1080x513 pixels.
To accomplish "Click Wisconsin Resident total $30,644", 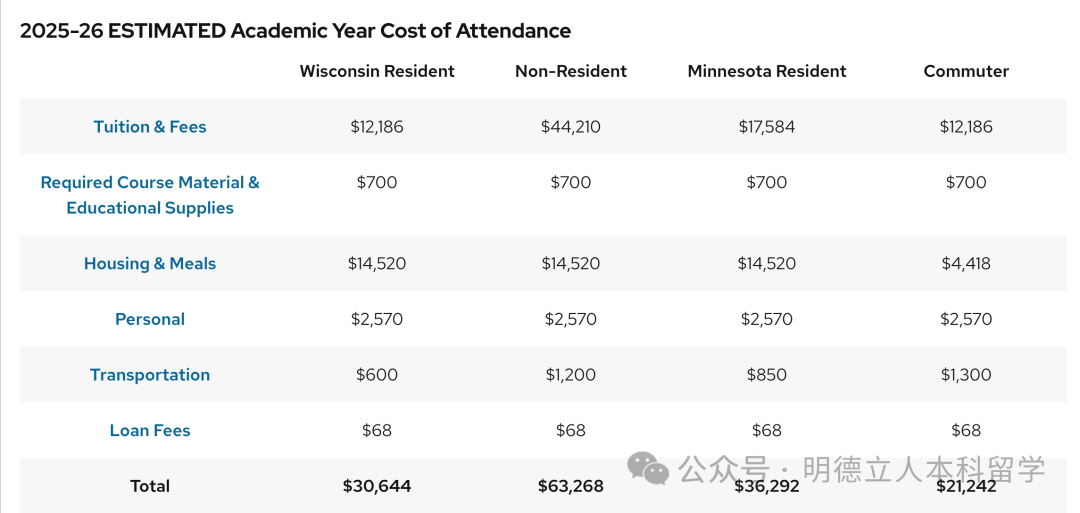I will pyautogui.click(x=377, y=486).
